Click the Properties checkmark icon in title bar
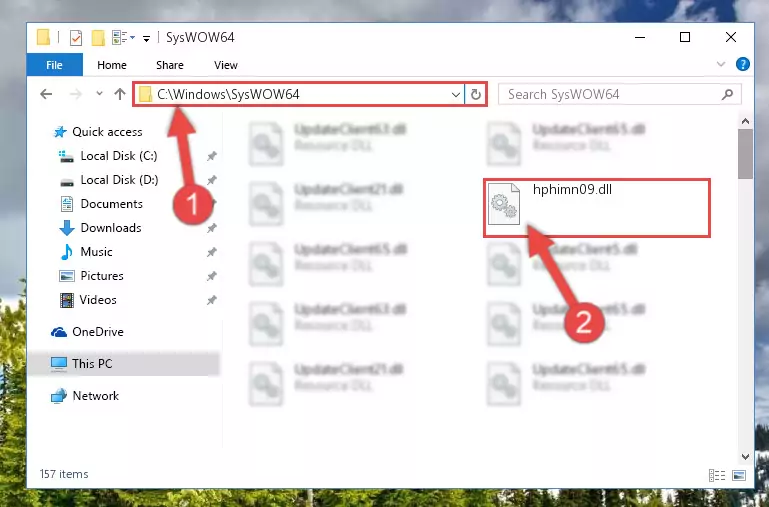Image resolution: width=769 pixels, height=507 pixels. coord(76,38)
